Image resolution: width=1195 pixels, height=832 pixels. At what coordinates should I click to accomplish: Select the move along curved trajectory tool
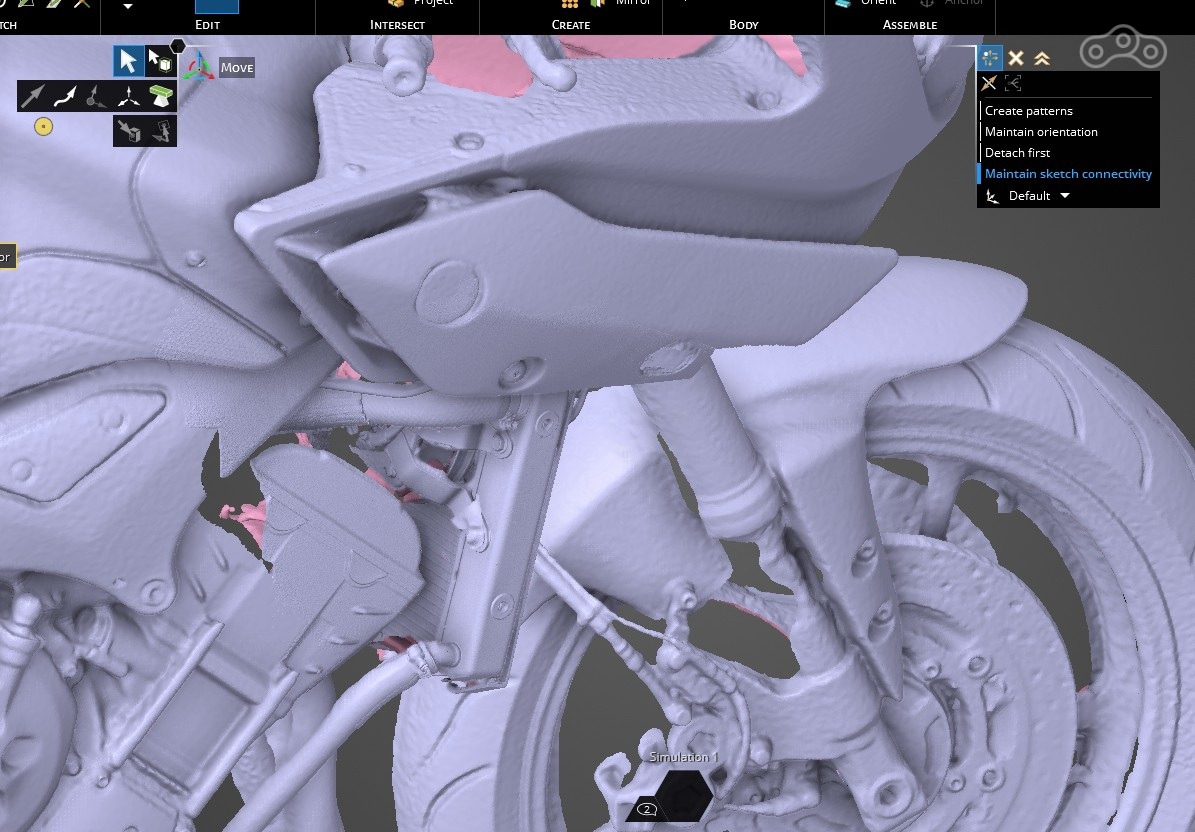click(x=65, y=96)
